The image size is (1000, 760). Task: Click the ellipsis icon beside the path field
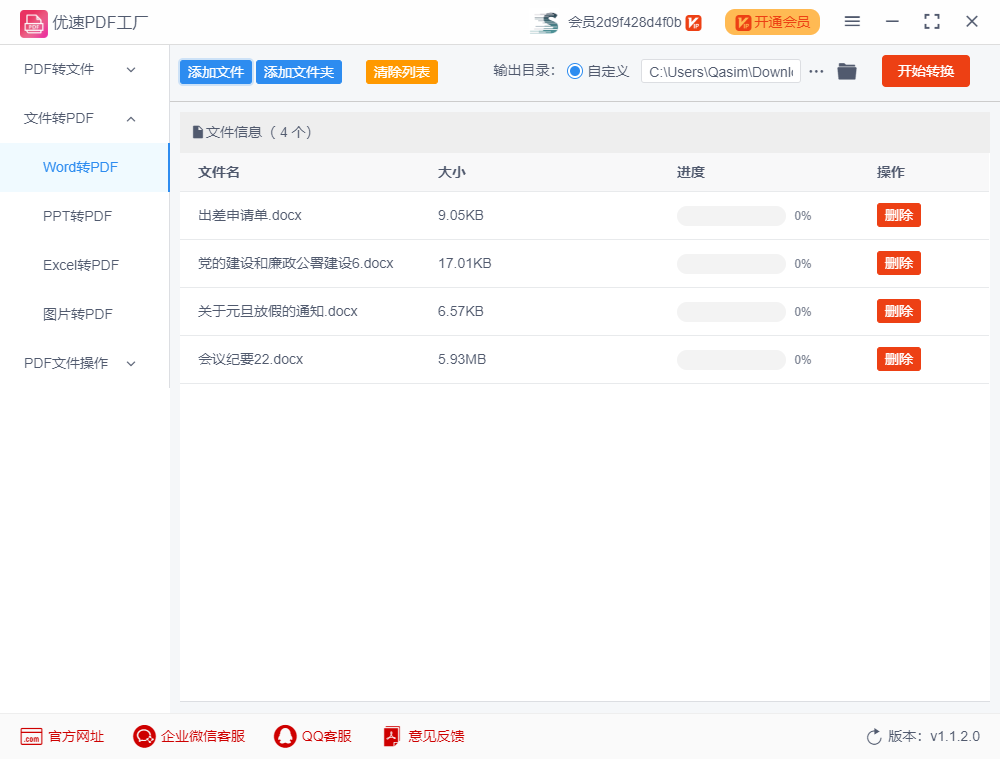tap(816, 71)
